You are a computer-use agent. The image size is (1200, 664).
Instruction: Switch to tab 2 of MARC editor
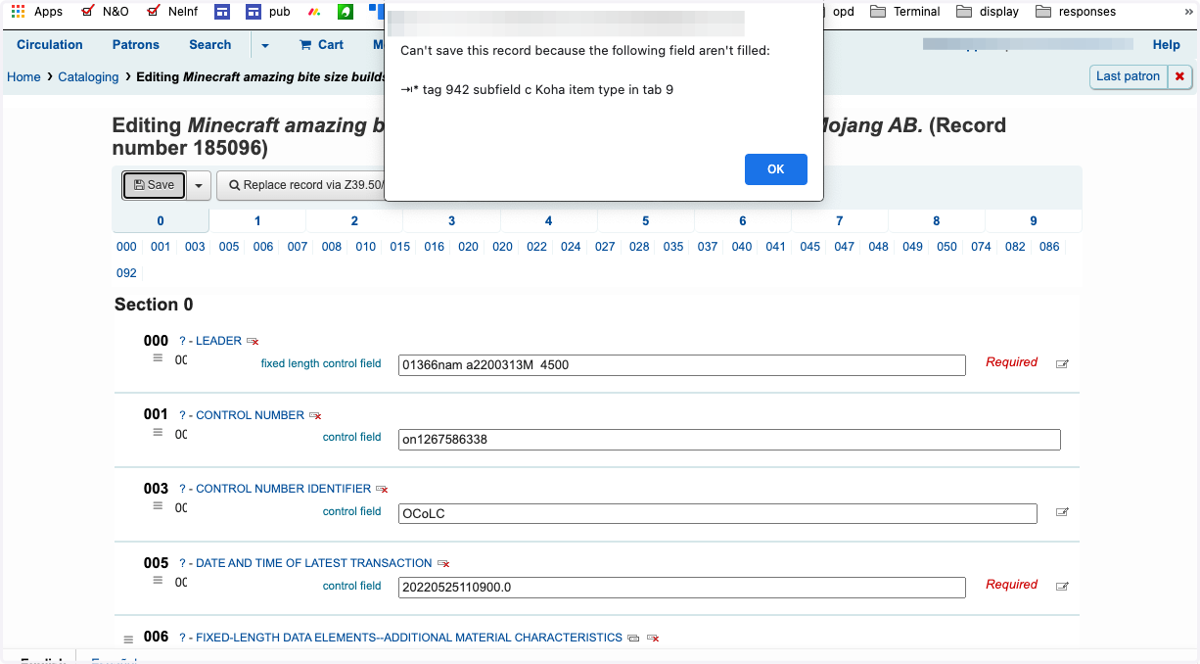[354, 221]
